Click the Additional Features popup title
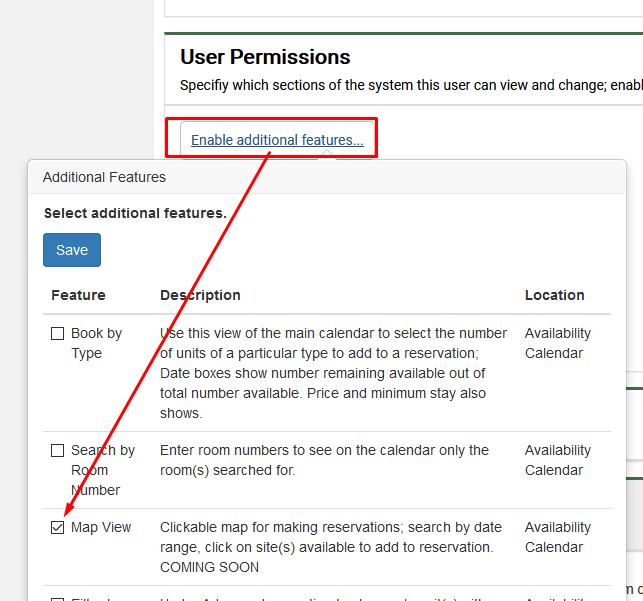This screenshot has height=601, width=643. pos(104,177)
